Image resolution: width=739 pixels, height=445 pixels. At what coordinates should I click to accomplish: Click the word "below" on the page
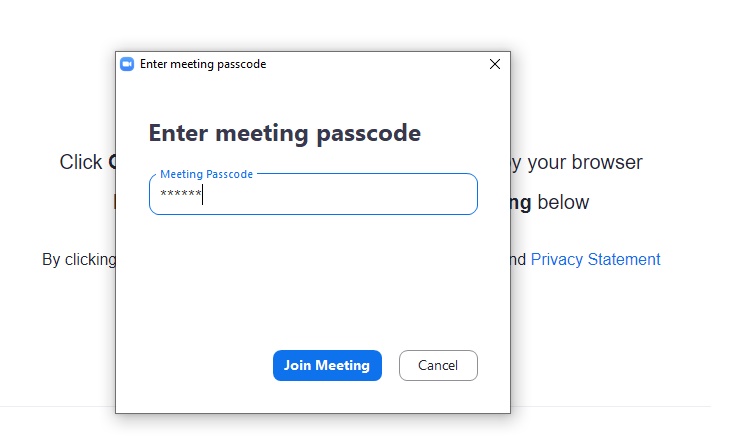[x=563, y=203]
